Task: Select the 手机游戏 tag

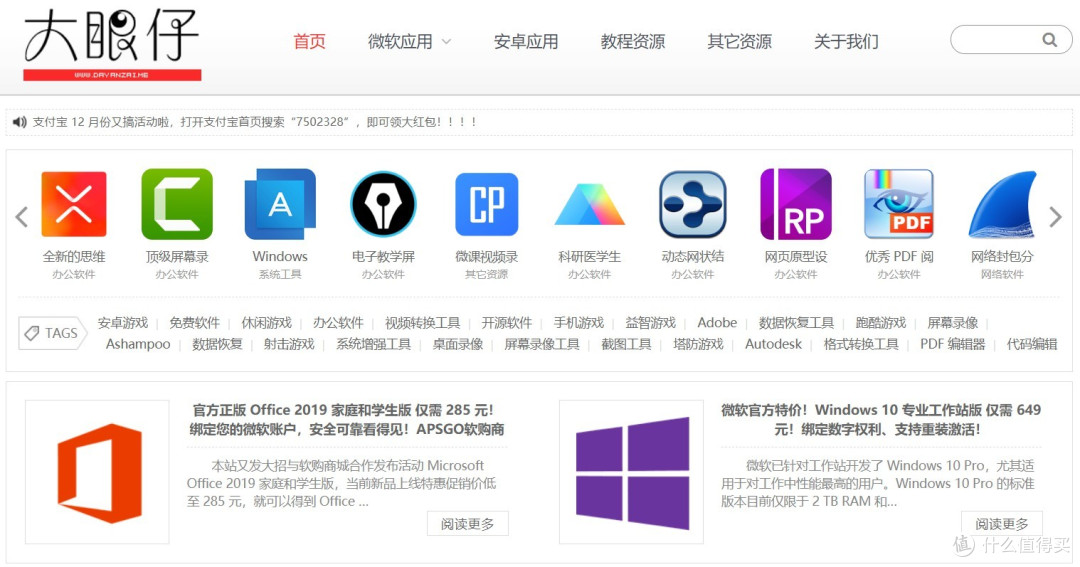Action: click(579, 322)
